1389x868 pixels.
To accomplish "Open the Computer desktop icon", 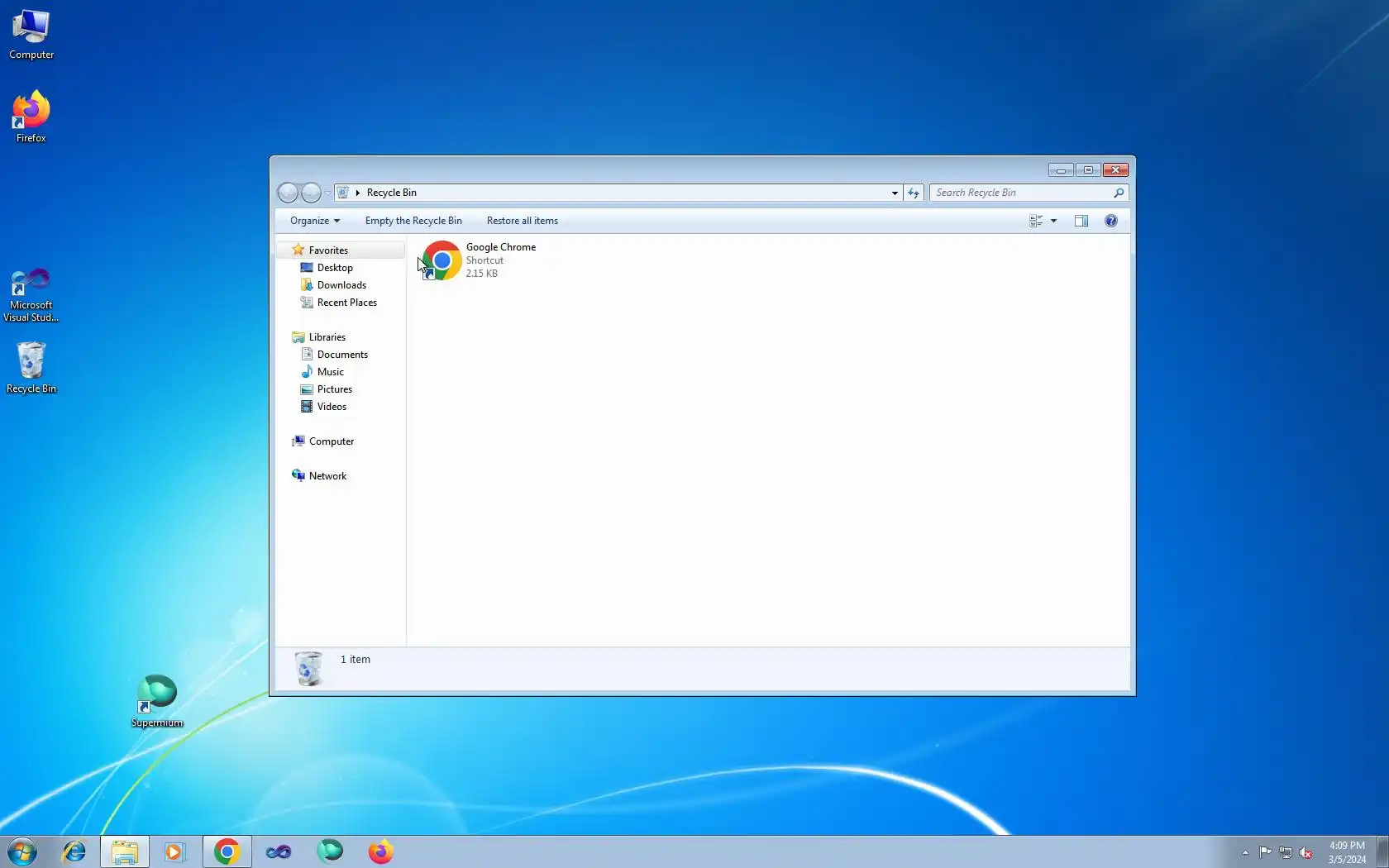I will [x=31, y=35].
